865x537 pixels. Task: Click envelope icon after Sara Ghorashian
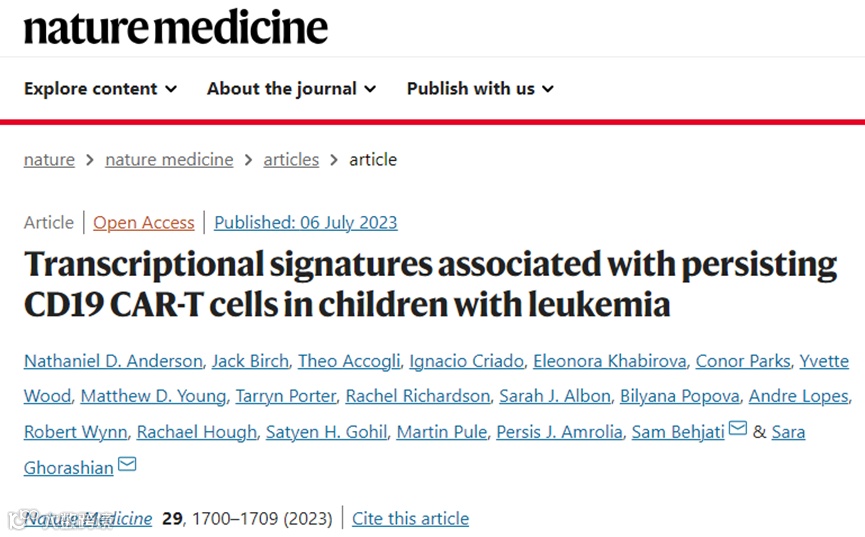tap(127, 464)
